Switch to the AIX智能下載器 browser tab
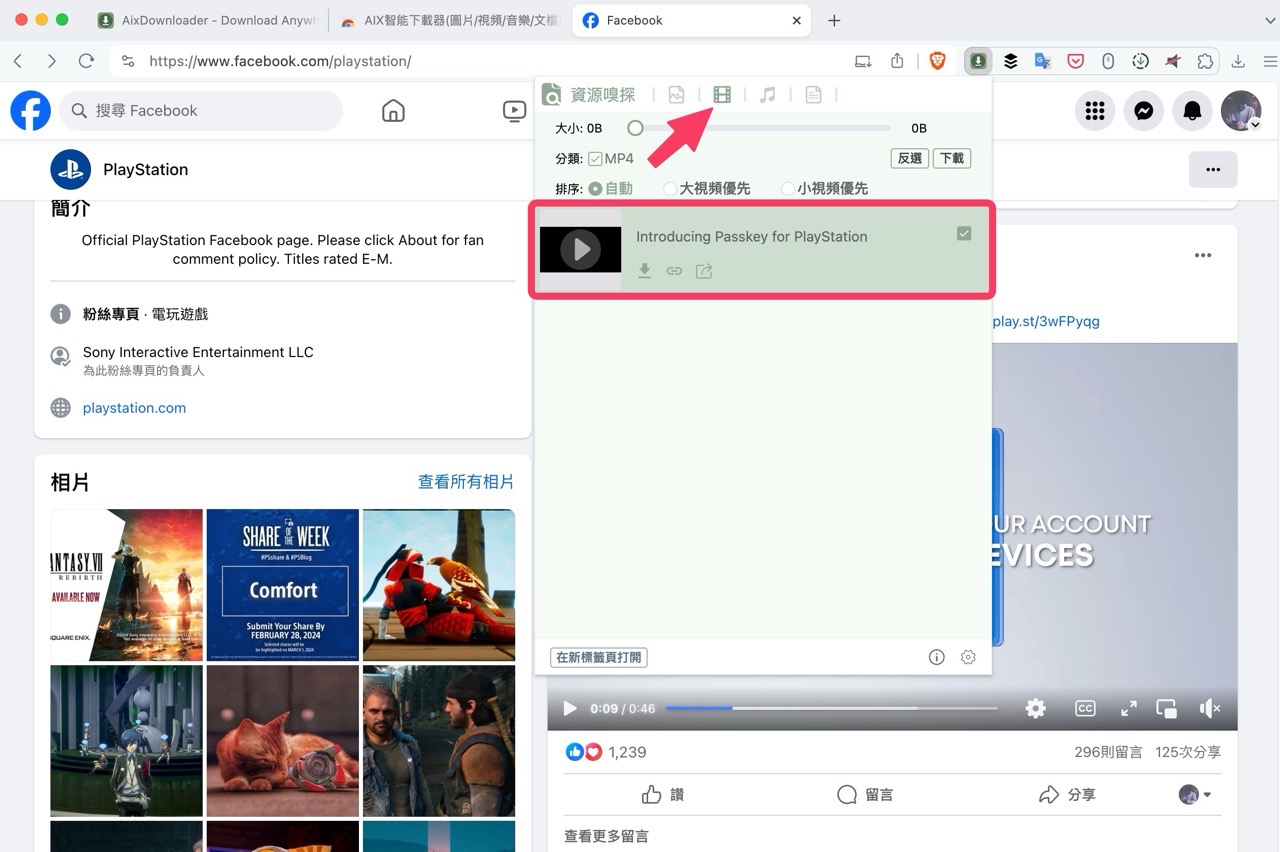Screen dimensions: 1280x852 [448, 20]
